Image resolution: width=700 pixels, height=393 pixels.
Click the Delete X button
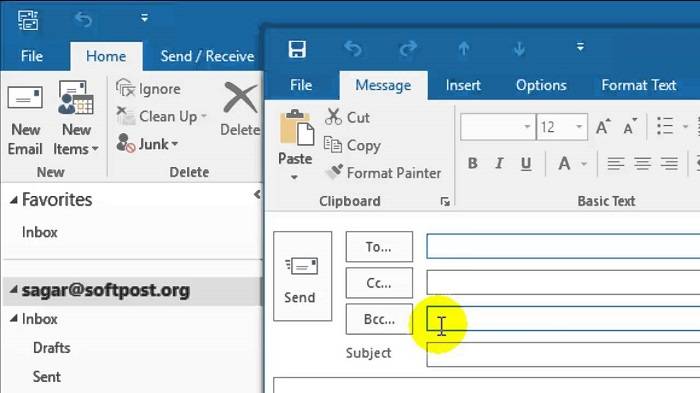click(x=241, y=109)
